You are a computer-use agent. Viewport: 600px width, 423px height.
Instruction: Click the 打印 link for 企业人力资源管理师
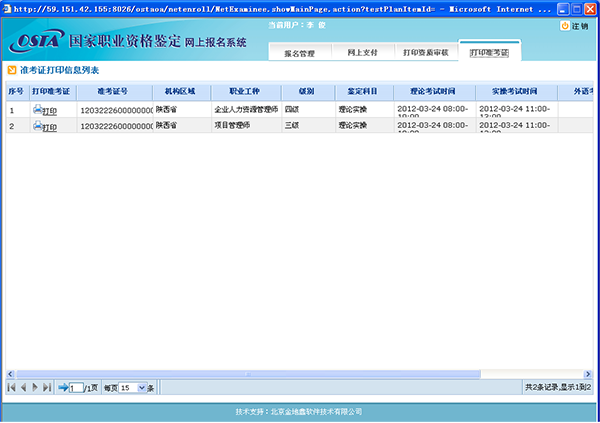click(x=50, y=111)
